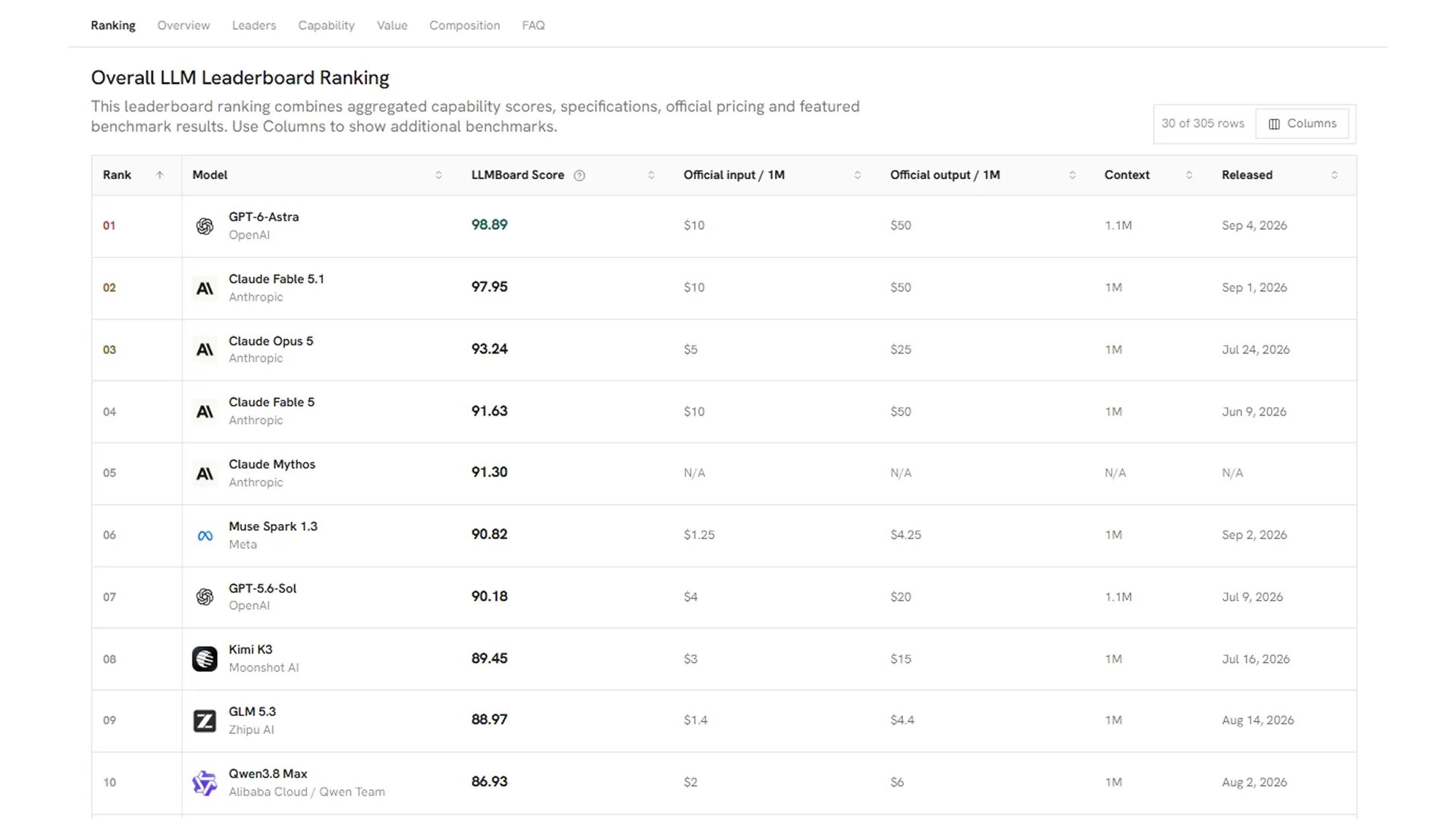The height and width of the screenshot is (819, 1456).
Task: Click the Anthropic logo beside Claude Opus 5
Action: (205, 350)
